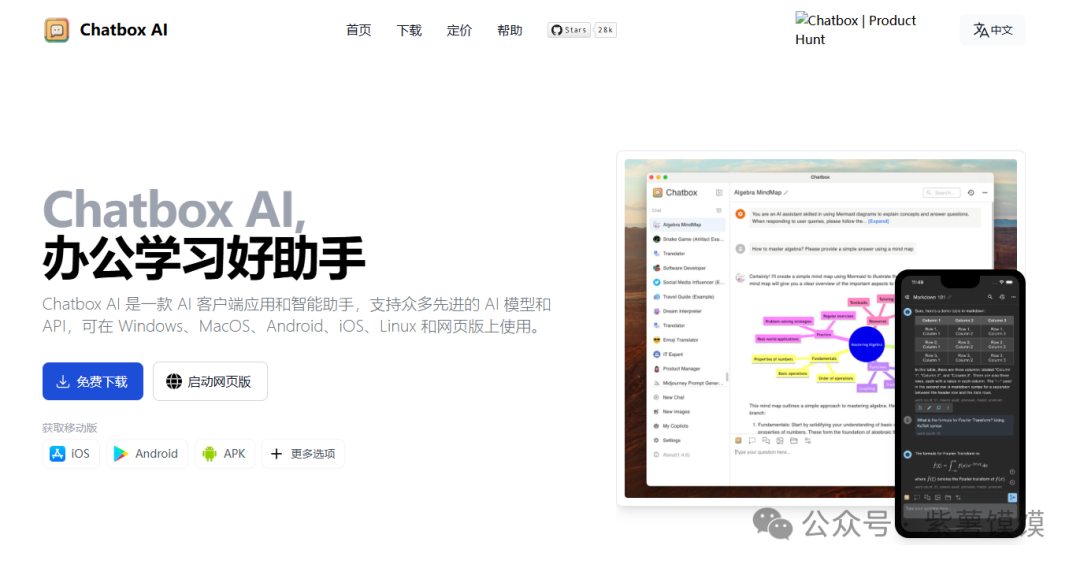
Task: Click the 获取移动版 label
Action: [x=70, y=428]
